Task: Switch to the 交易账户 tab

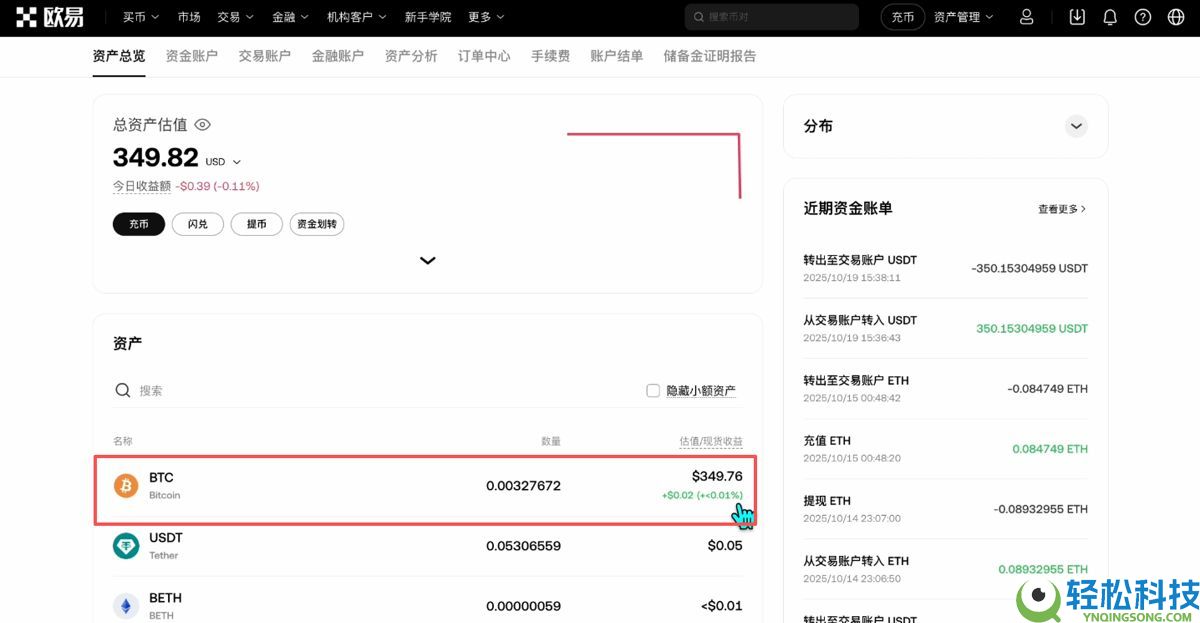Action: tap(264, 56)
